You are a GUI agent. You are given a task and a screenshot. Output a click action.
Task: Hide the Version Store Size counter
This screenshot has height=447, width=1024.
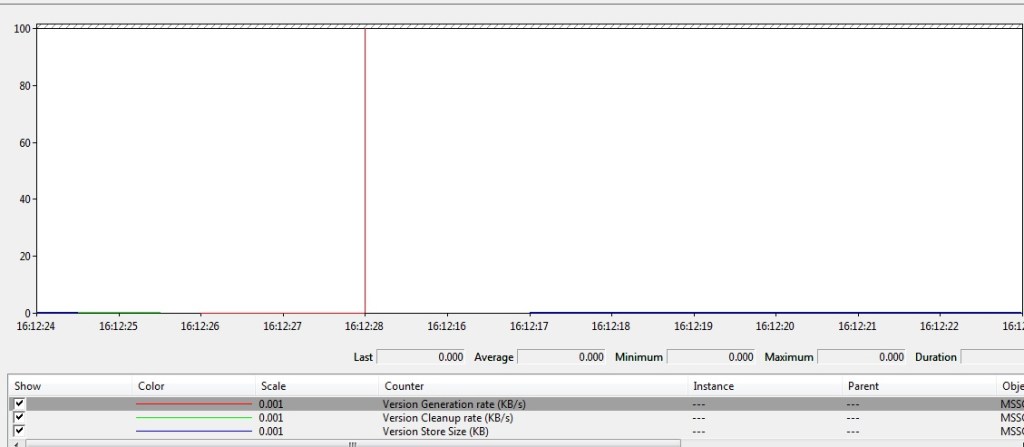[x=20, y=430]
